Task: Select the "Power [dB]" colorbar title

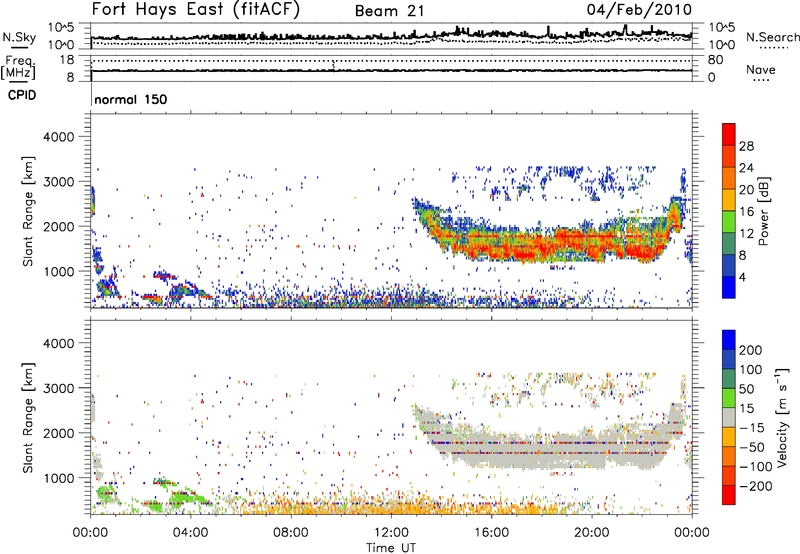Action: [764, 211]
